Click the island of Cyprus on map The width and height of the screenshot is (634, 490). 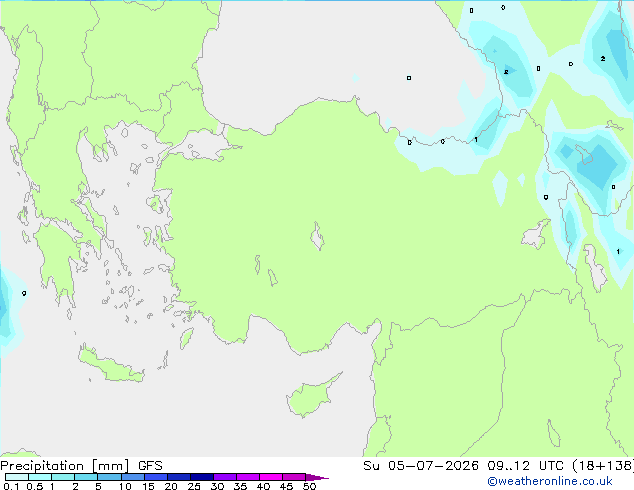pos(309,397)
